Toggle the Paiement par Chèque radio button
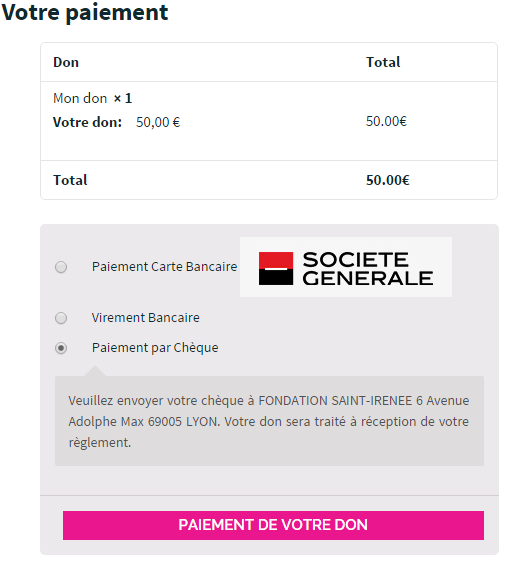 coord(61,348)
